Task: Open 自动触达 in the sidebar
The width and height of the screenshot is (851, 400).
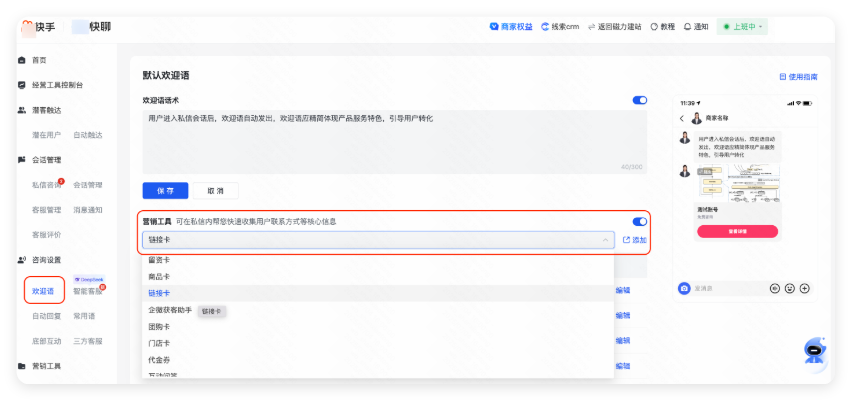Action: [x=88, y=135]
